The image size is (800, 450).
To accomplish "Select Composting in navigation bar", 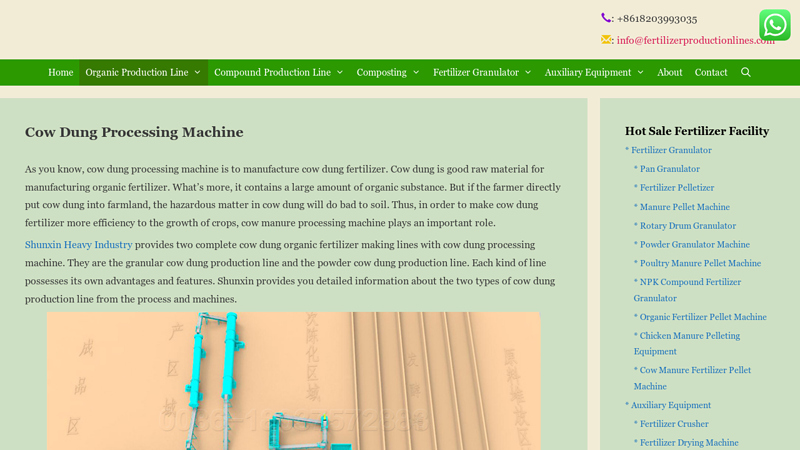I will pos(382,72).
